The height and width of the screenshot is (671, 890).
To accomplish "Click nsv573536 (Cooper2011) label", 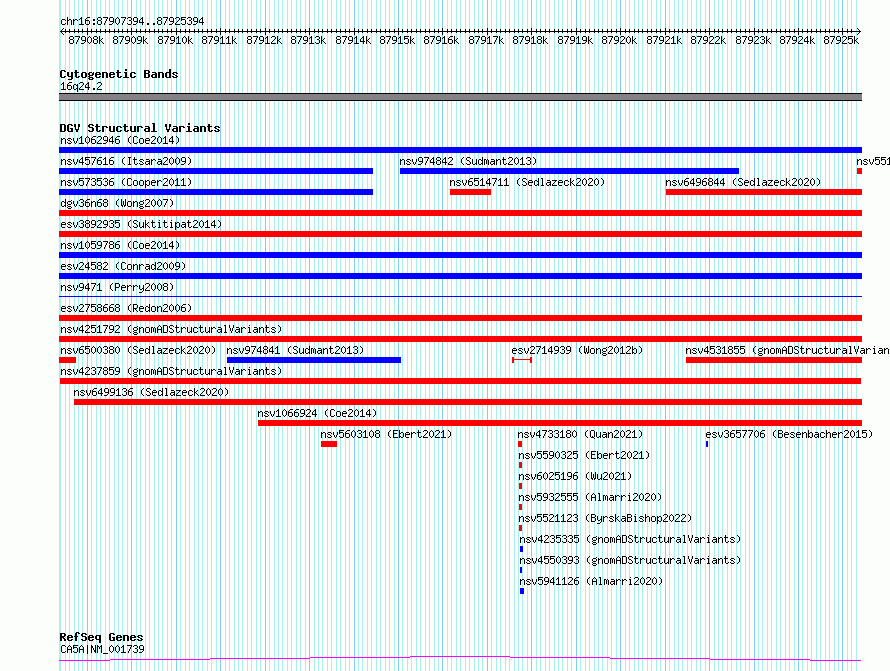I will tap(126, 182).
